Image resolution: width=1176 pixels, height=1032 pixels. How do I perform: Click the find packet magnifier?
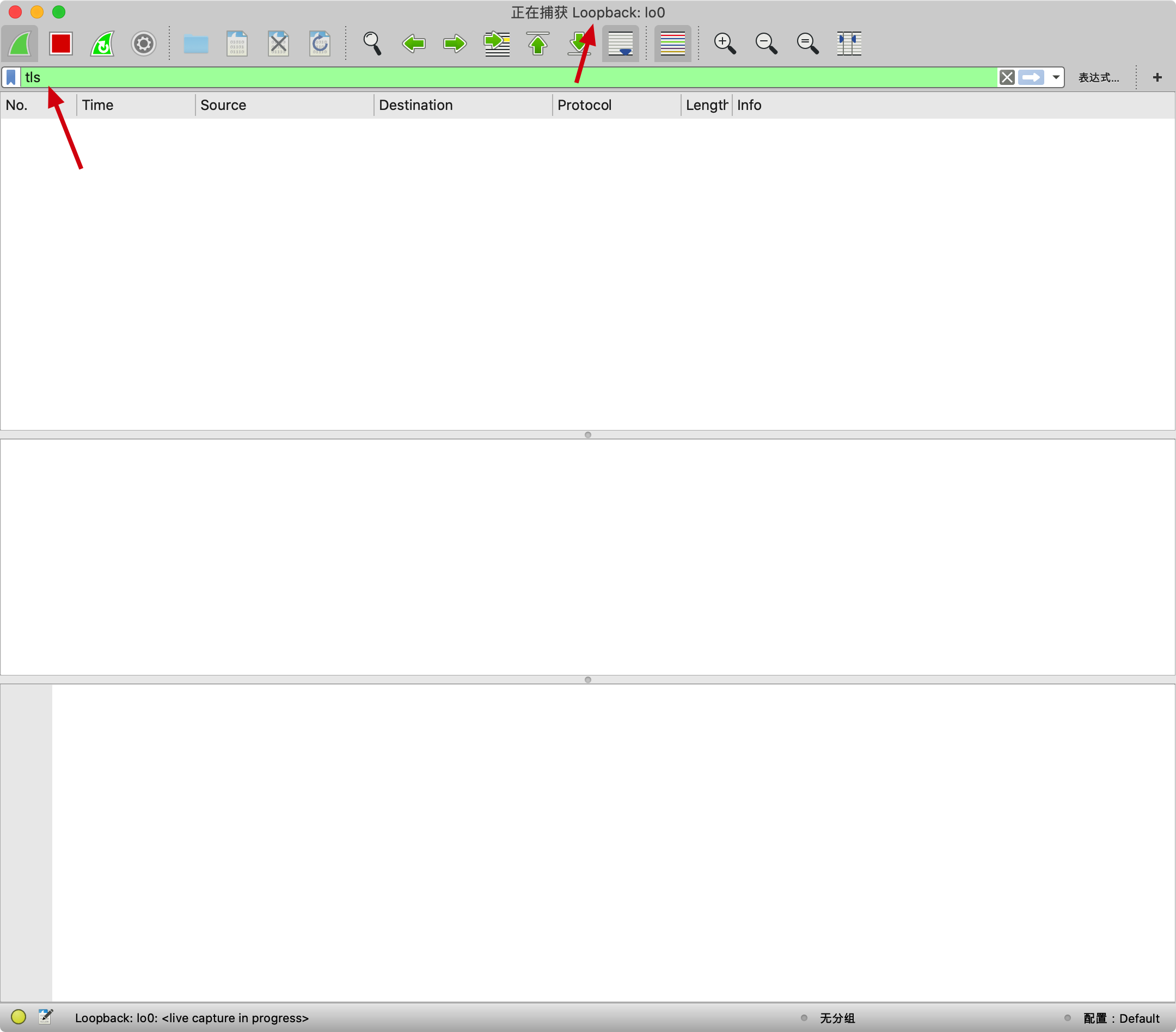pos(372,43)
